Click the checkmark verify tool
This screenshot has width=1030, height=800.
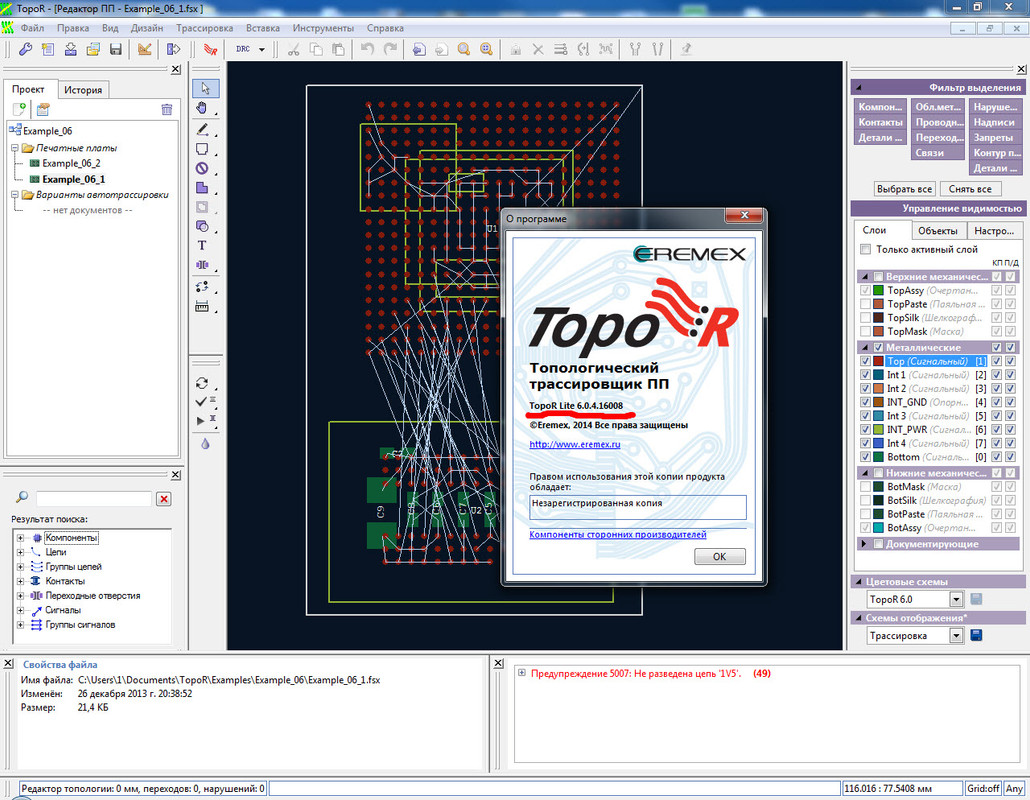(202, 401)
